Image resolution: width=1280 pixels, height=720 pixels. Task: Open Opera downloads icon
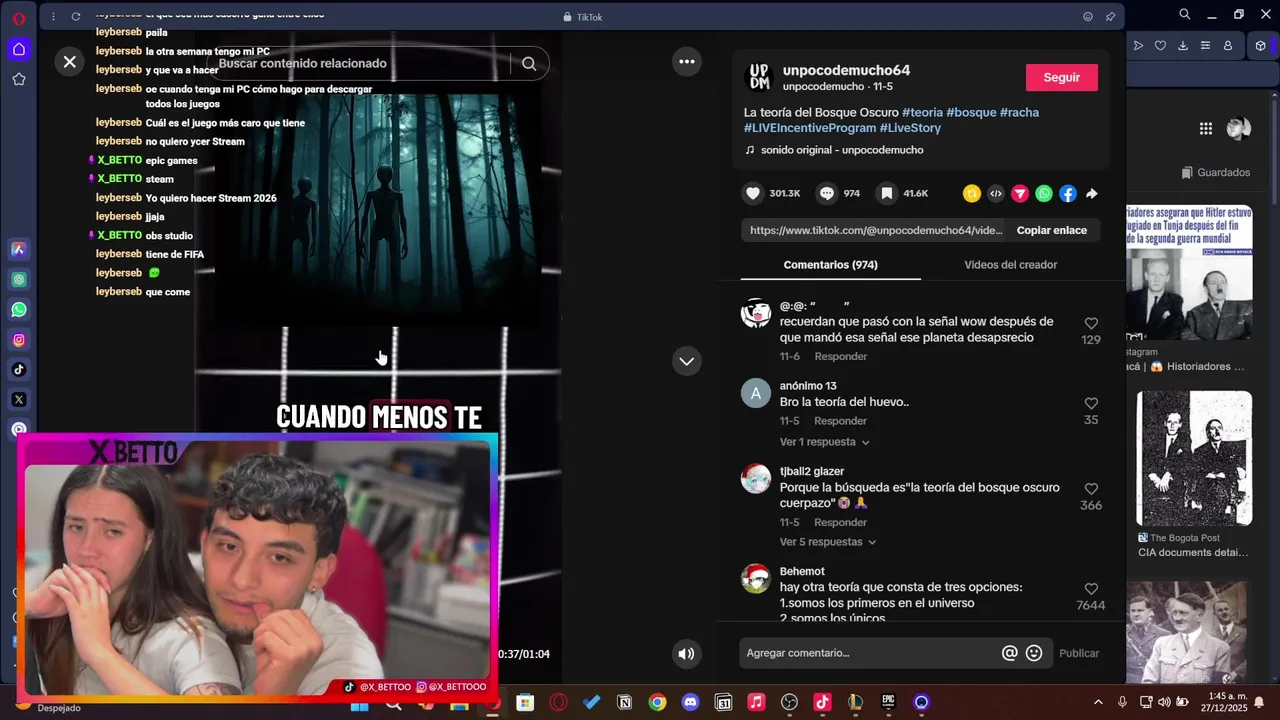pos(1183,45)
